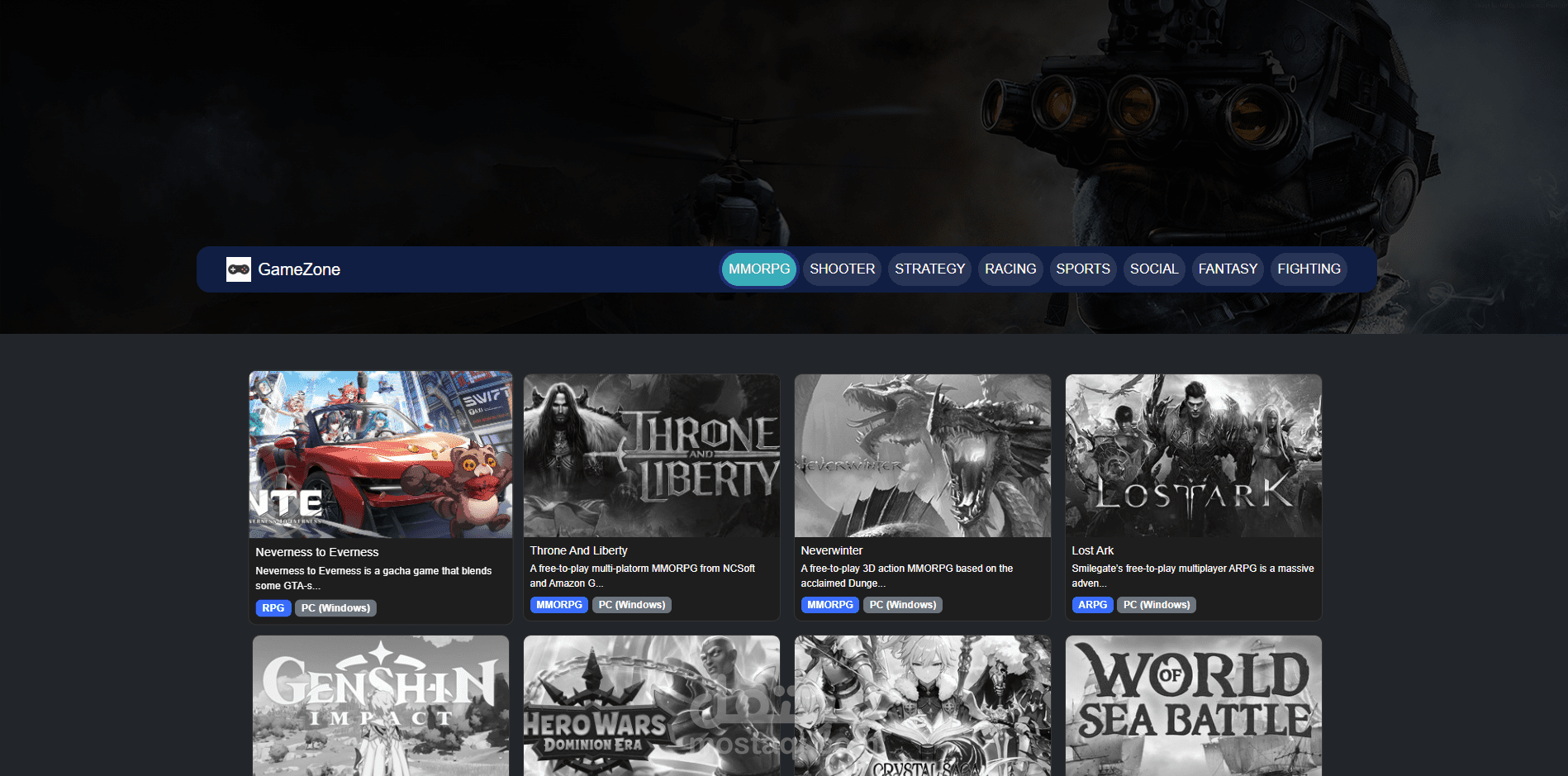Viewport: 1568px width, 776px height.
Task: Click the Lost Ark description text
Action: pyautogui.click(x=1192, y=576)
